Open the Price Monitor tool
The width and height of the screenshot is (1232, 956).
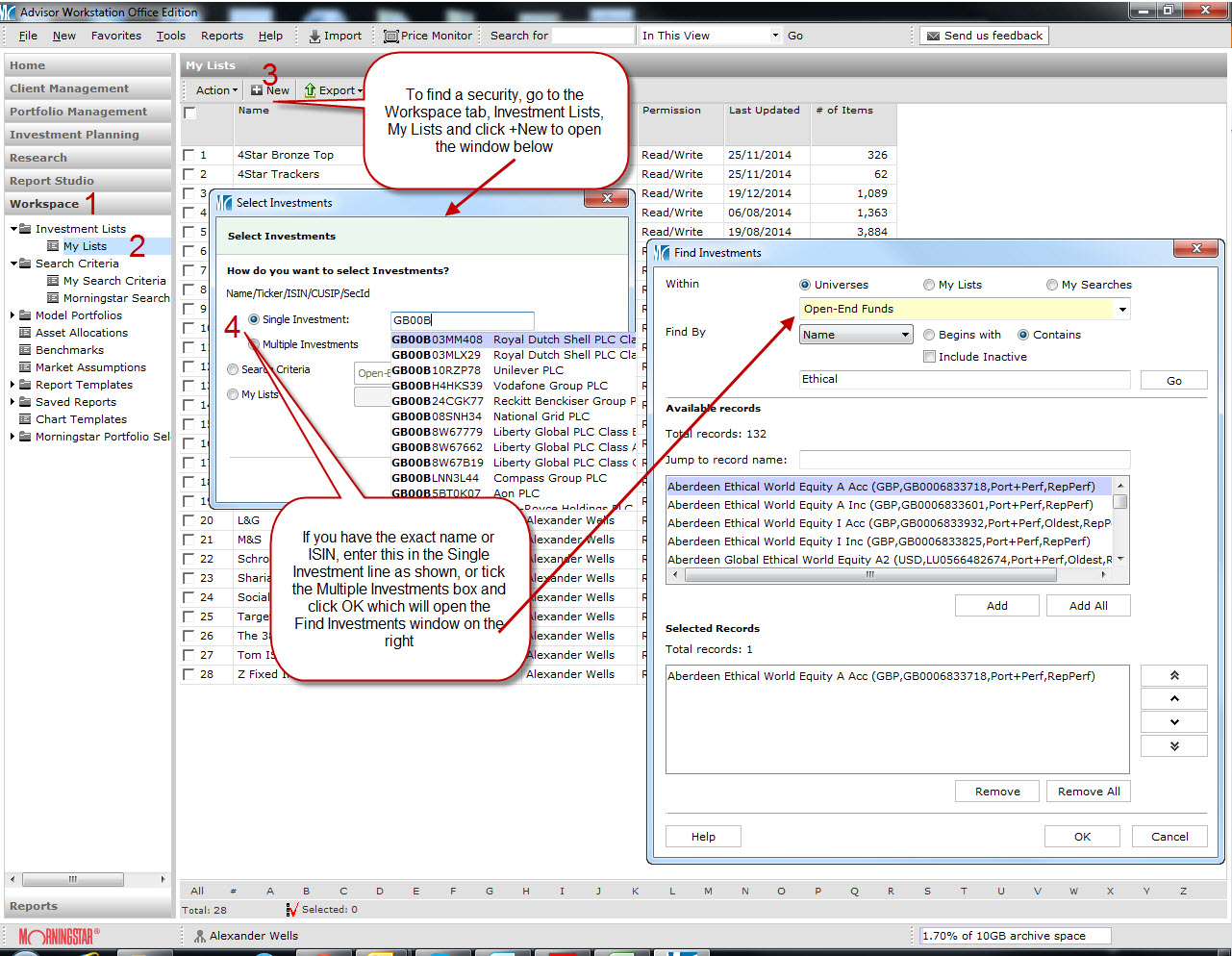point(391,37)
